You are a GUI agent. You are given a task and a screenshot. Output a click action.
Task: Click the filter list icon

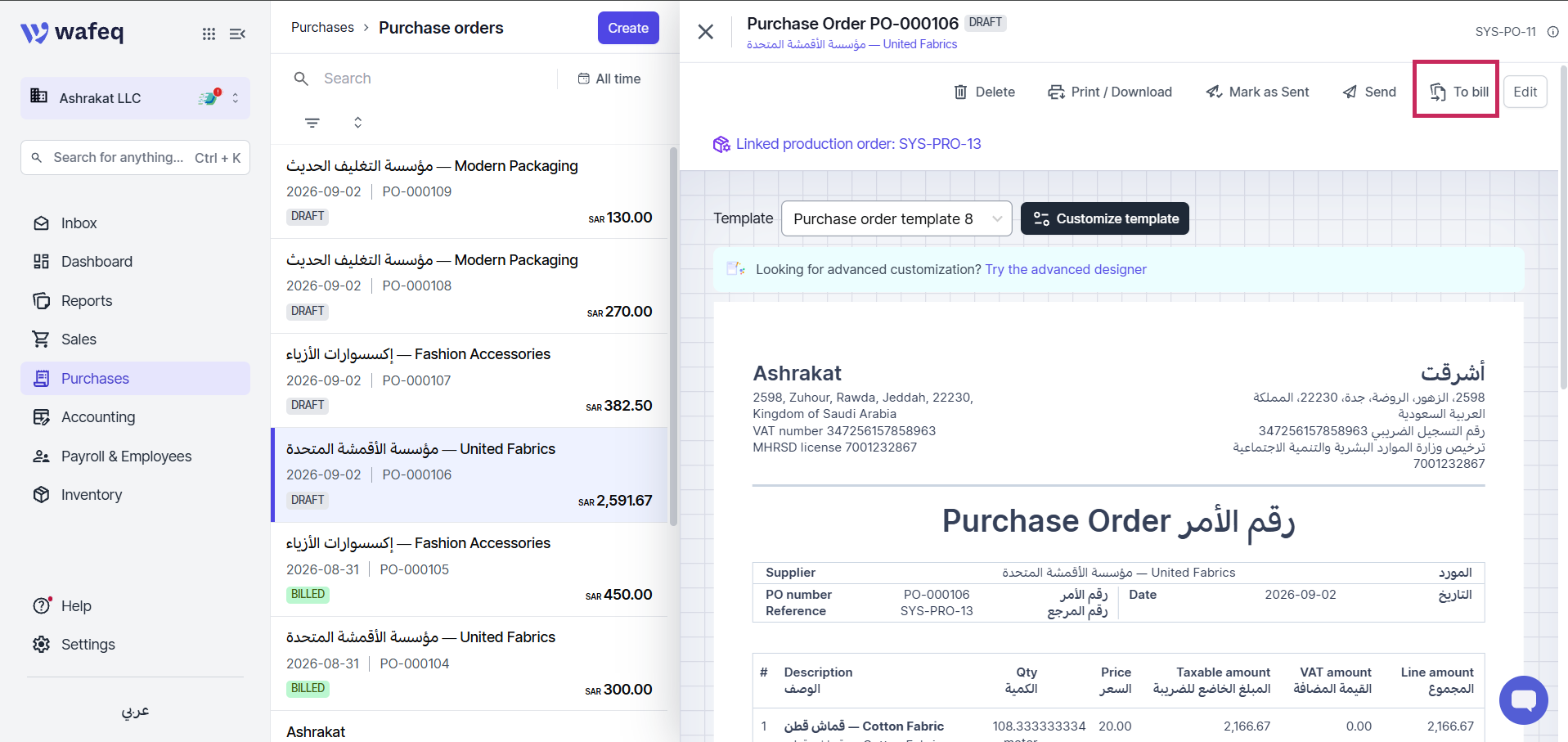coord(312,123)
